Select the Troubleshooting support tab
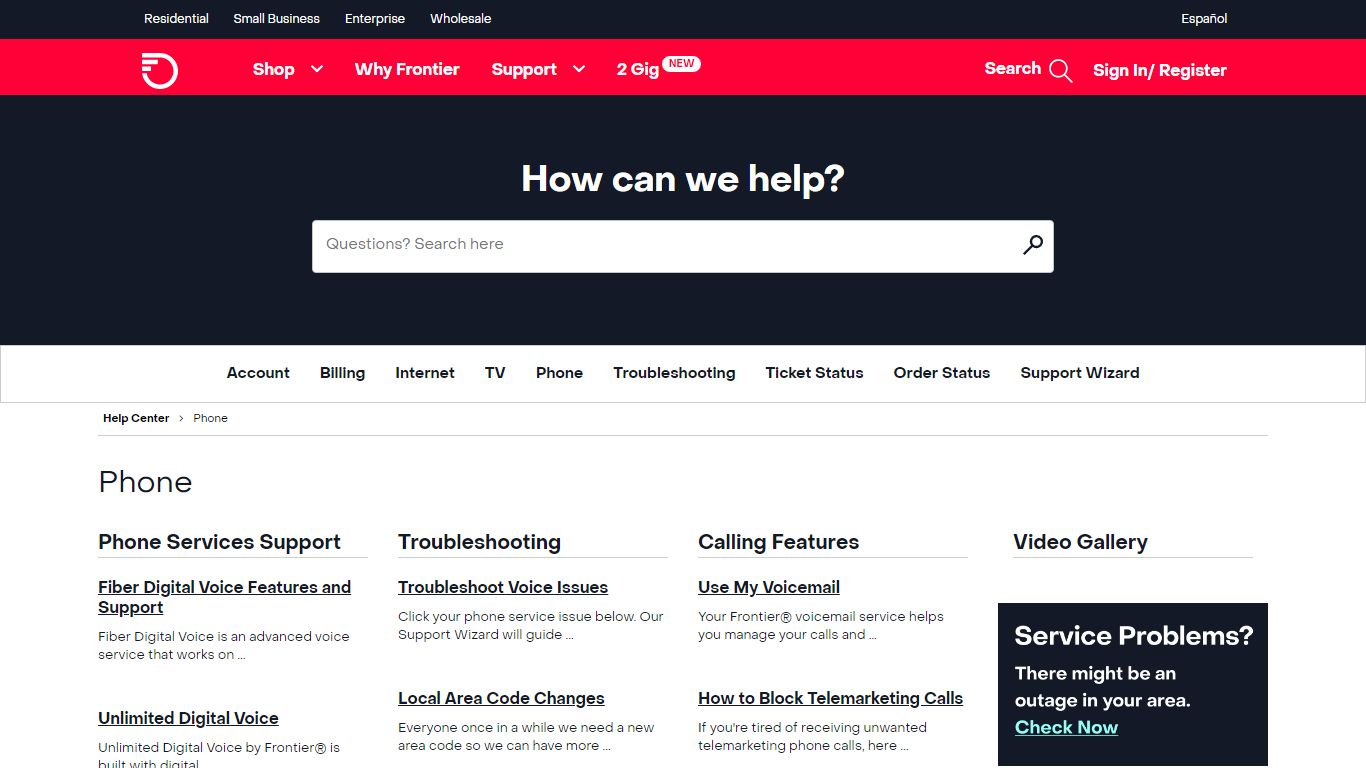The height and width of the screenshot is (768, 1366). point(674,373)
